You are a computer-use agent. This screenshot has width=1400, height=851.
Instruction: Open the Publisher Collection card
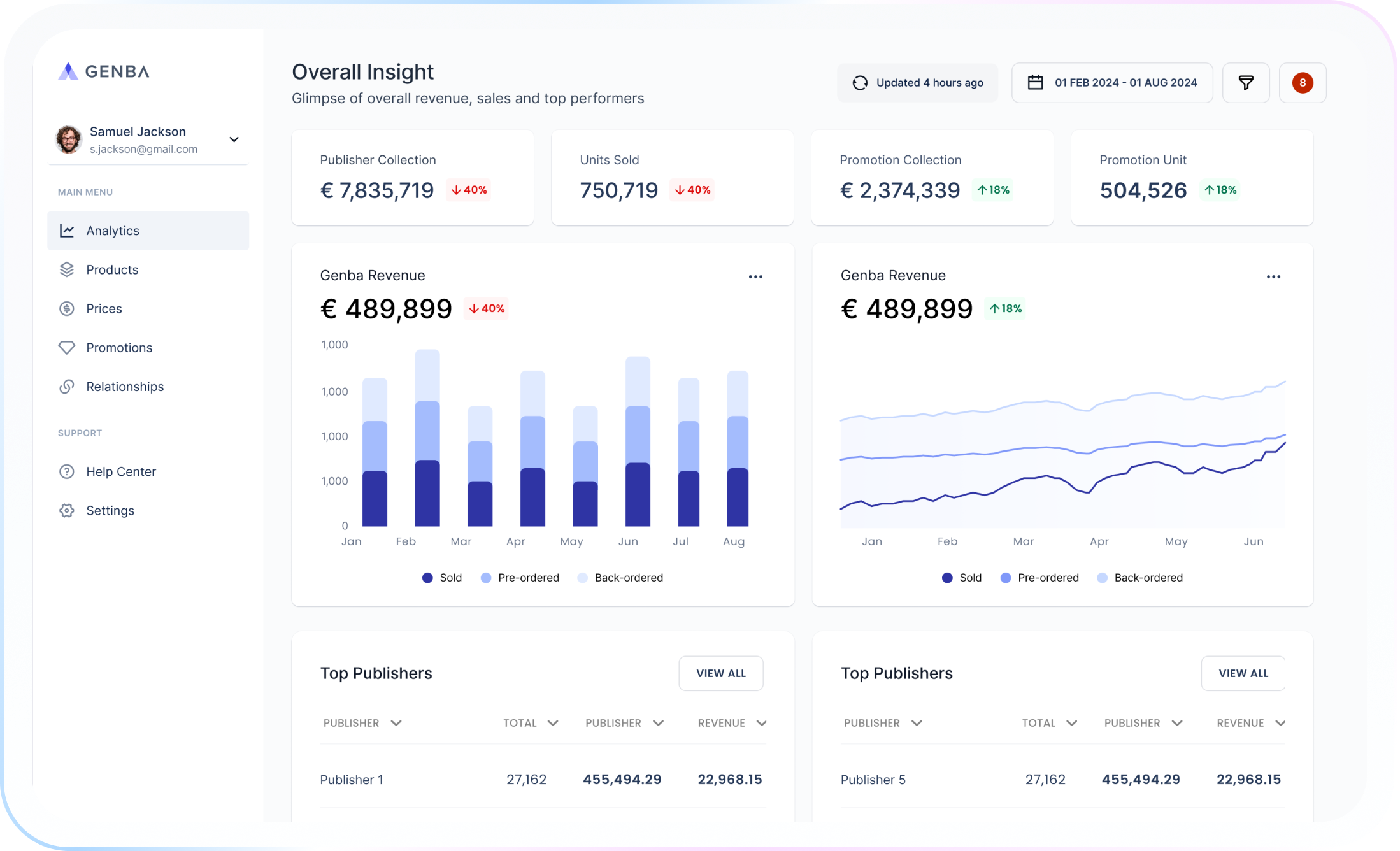pyautogui.click(x=413, y=178)
